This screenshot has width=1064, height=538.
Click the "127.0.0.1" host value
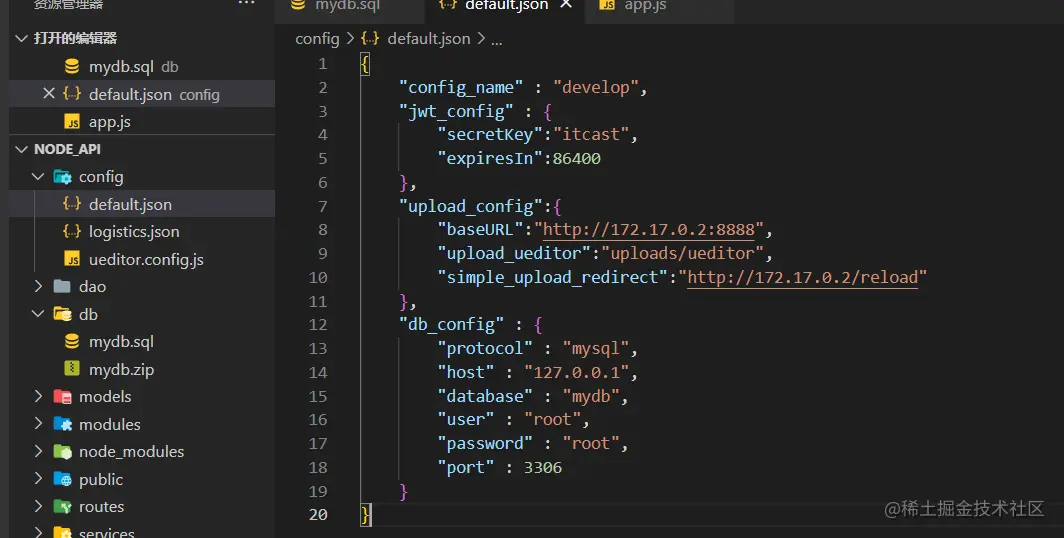click(577, 372)
